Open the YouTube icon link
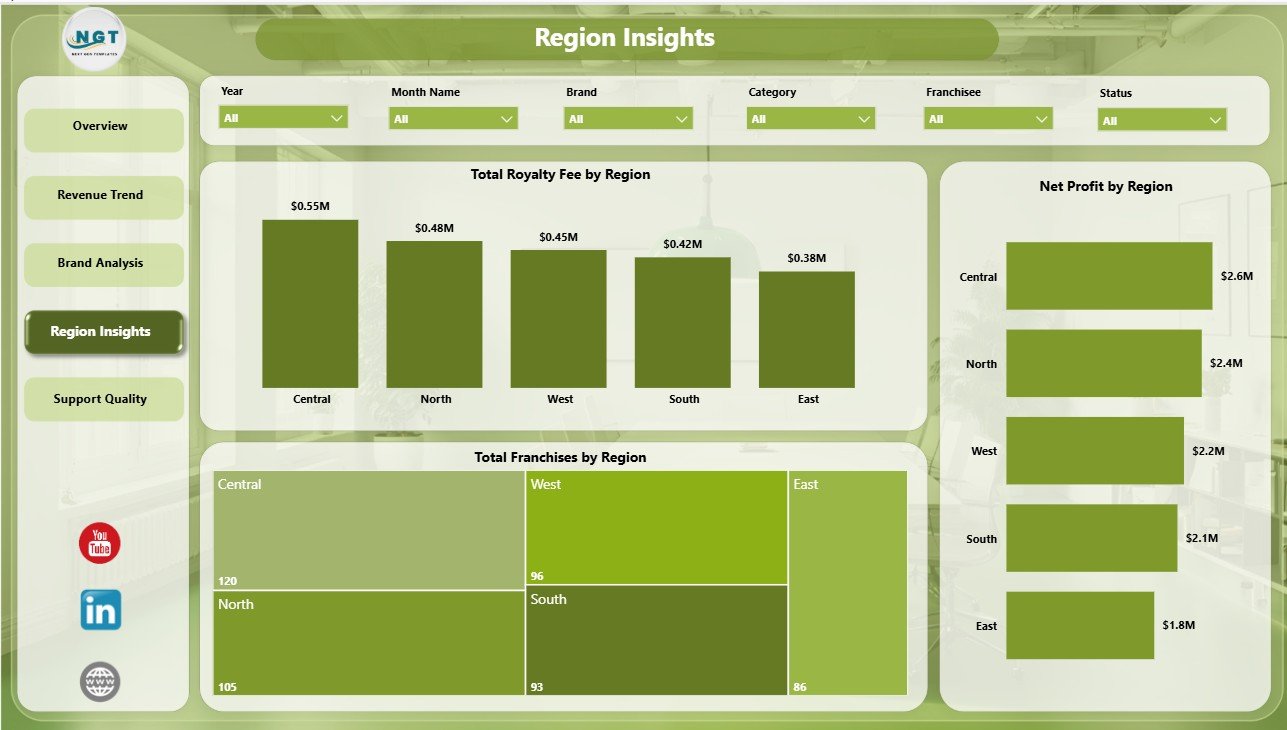Screen dimensions: 1287x730 pos(100,543)
